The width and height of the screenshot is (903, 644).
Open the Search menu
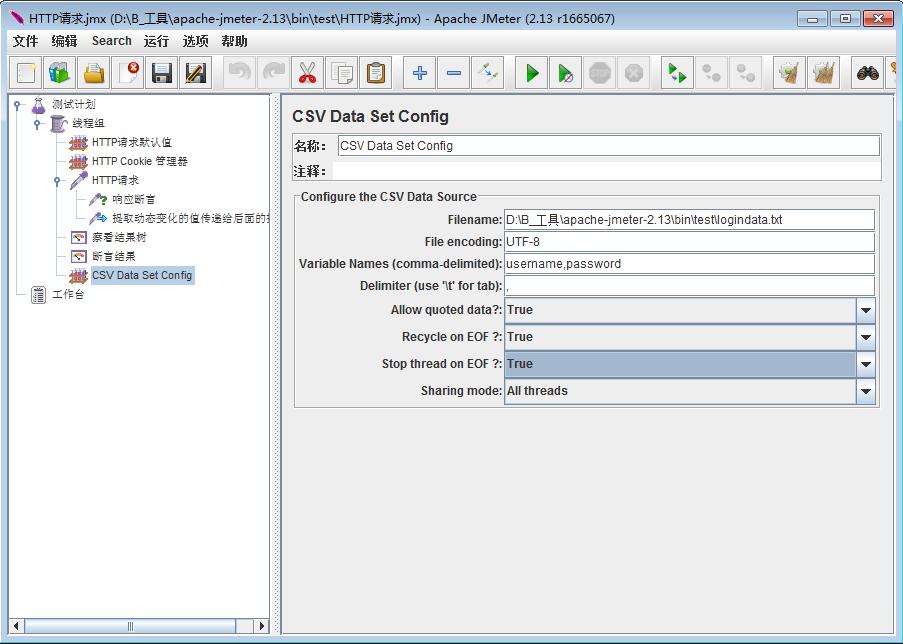pos(112,41)
